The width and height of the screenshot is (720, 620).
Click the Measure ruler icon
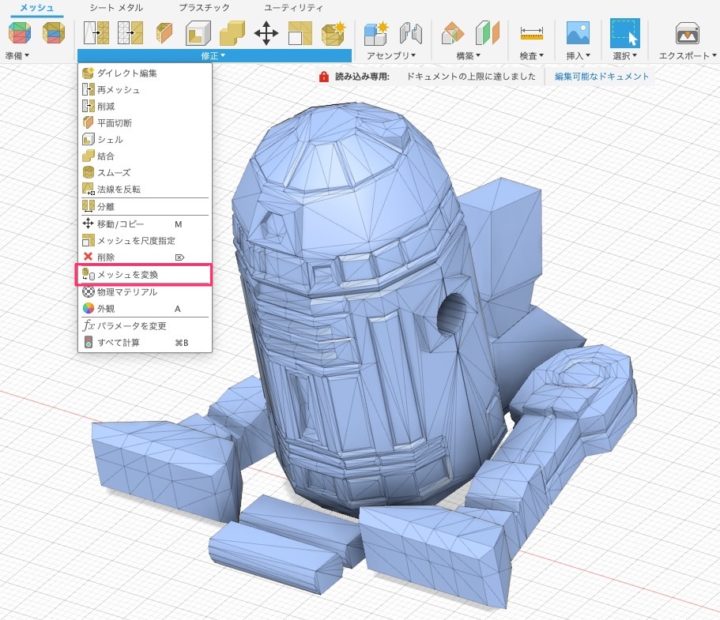[x=532, y=33]
